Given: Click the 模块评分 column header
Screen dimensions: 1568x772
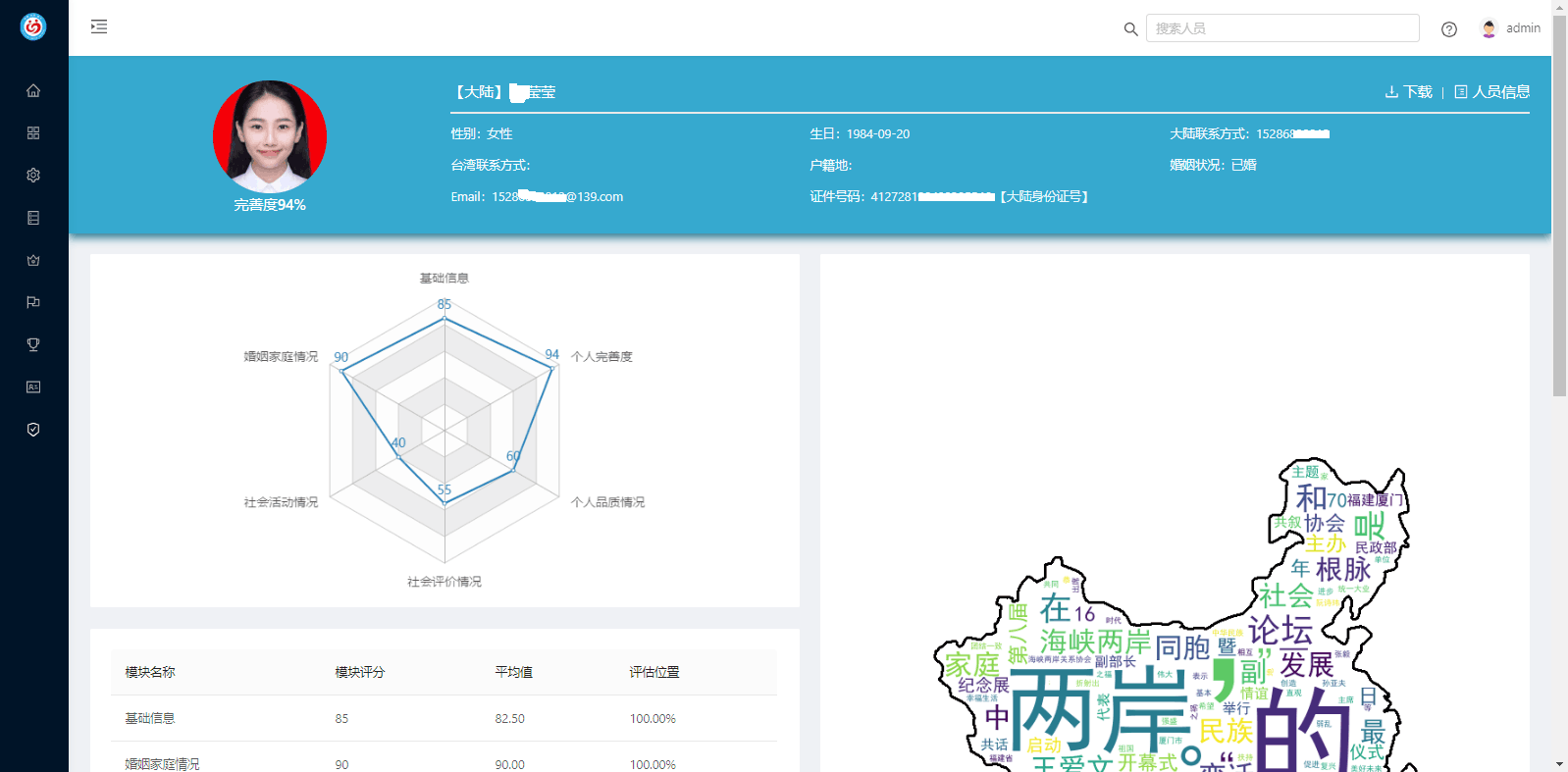Looking at the screenshot, I should [x=360, y=672].
